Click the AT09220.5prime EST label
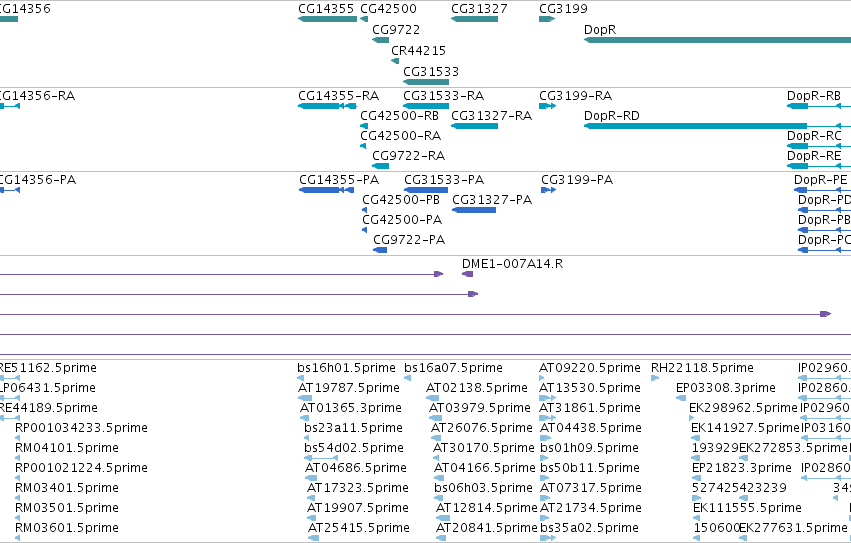The width and height of the screenshot is (851, 543). pos(590,368)
